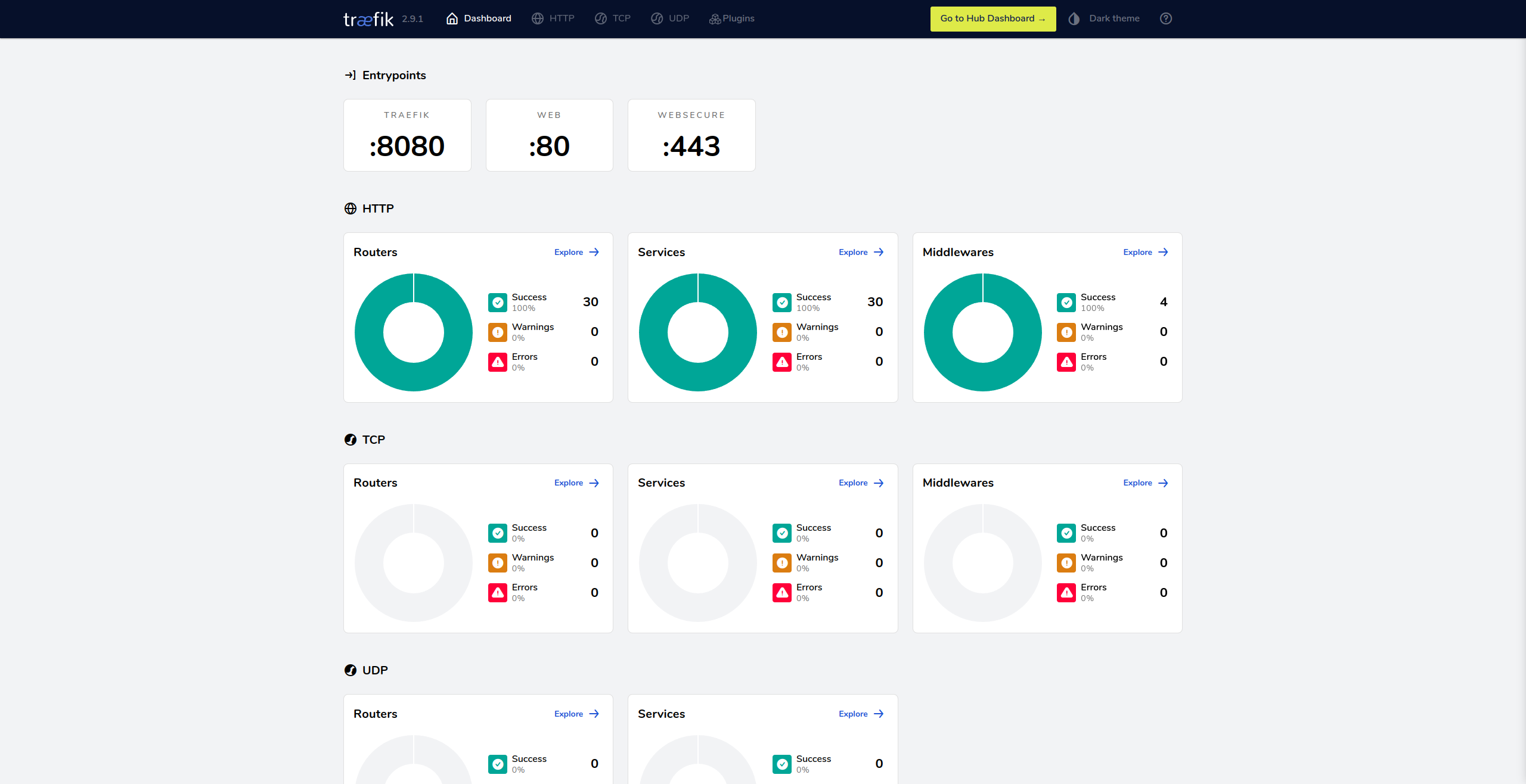Click the help question mark icon
The width and height of the screenshot is (1526, 784).
click(x=1165, y=18)
